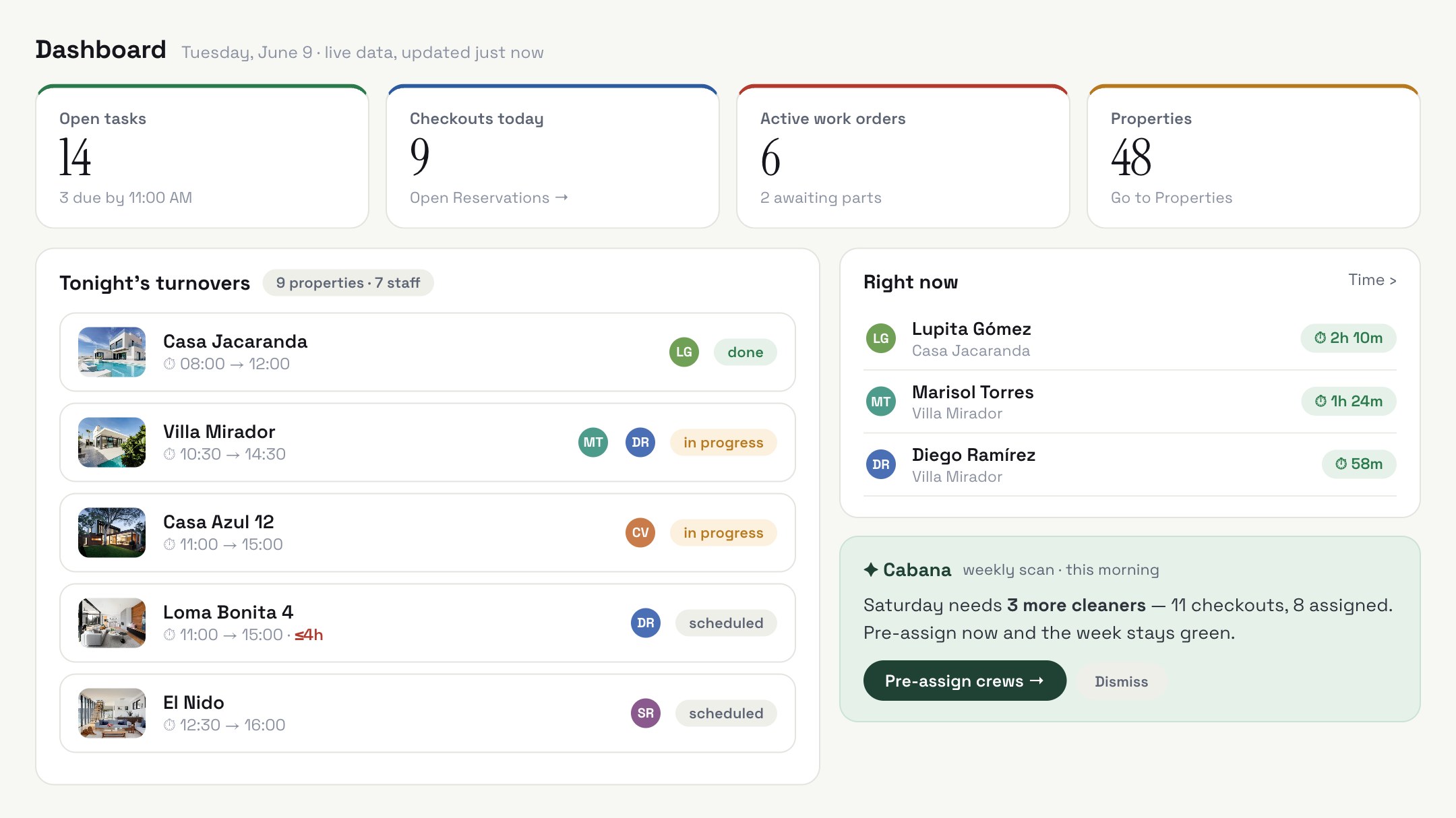Click the 9 properties · 7 staff pill
Image resolution: width=1456 pixels, height=818 pixels.
[348, 282]
